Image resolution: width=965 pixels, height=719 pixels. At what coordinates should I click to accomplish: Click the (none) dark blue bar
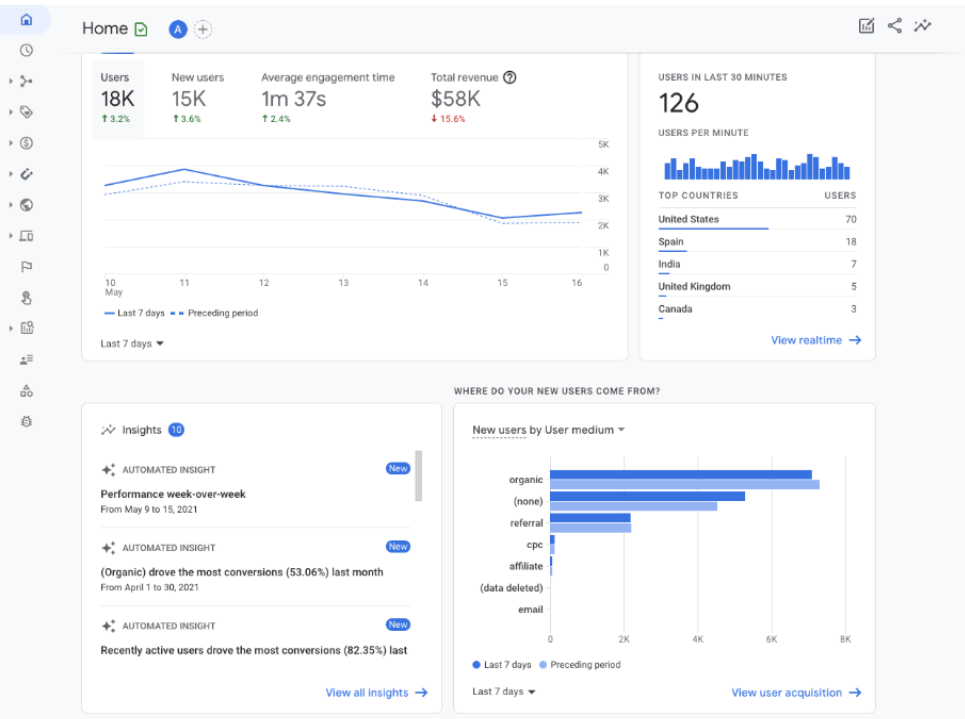pos(647,496)
